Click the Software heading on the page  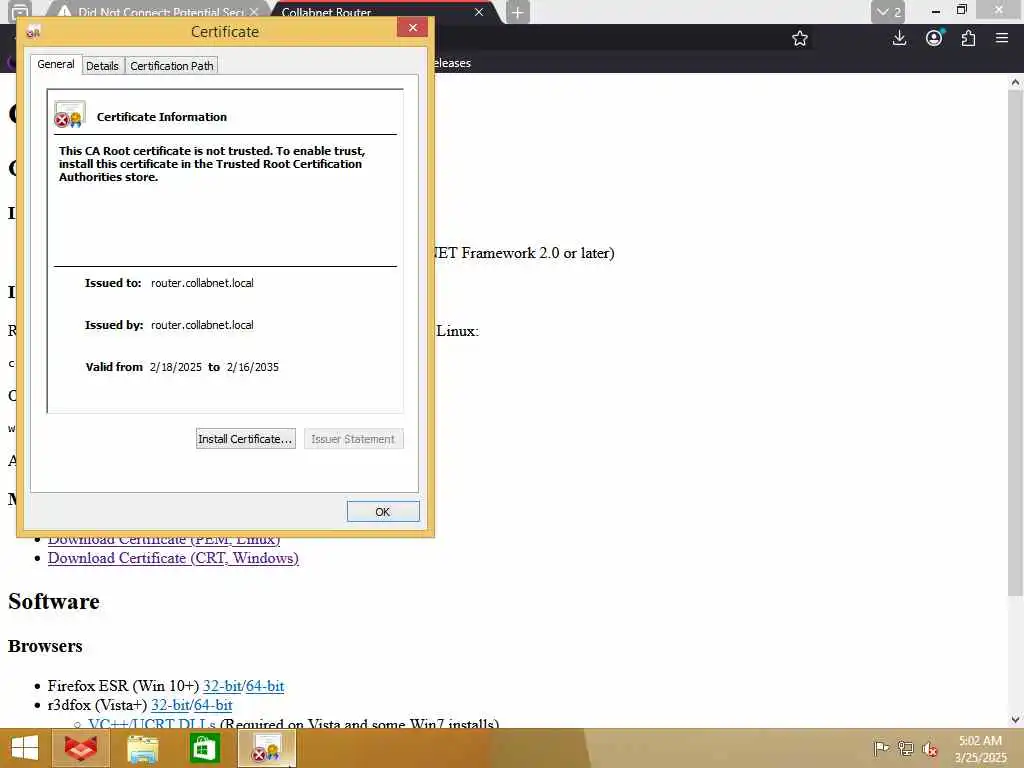54,601
